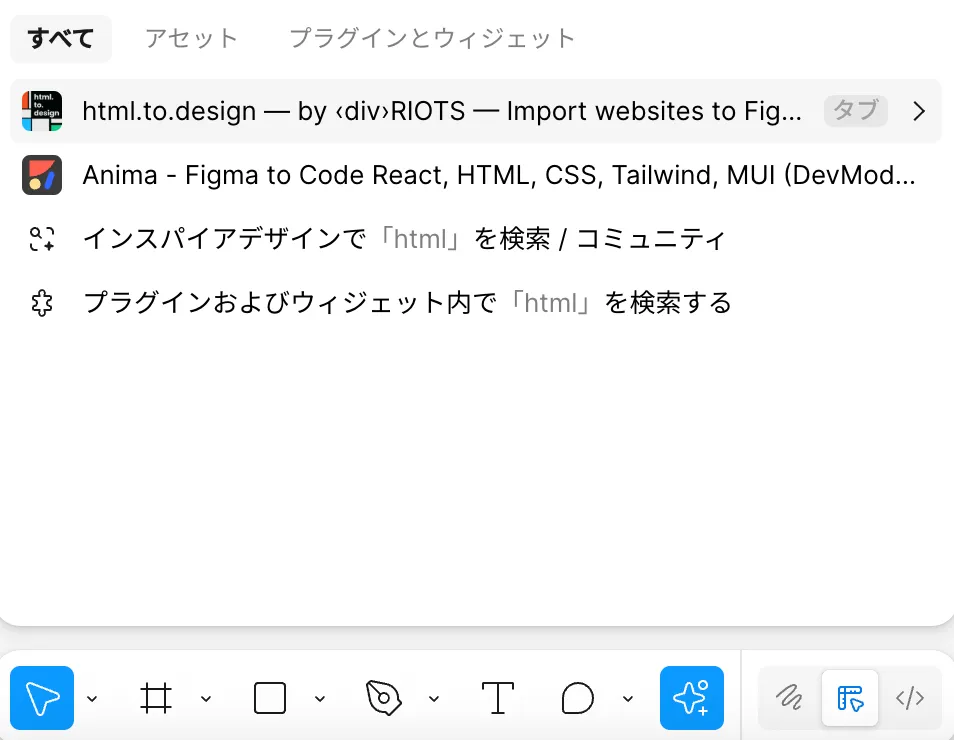The image size is (954, 740).
Task: Switch to Dev Mode code toggle
Action: point(910,698)
